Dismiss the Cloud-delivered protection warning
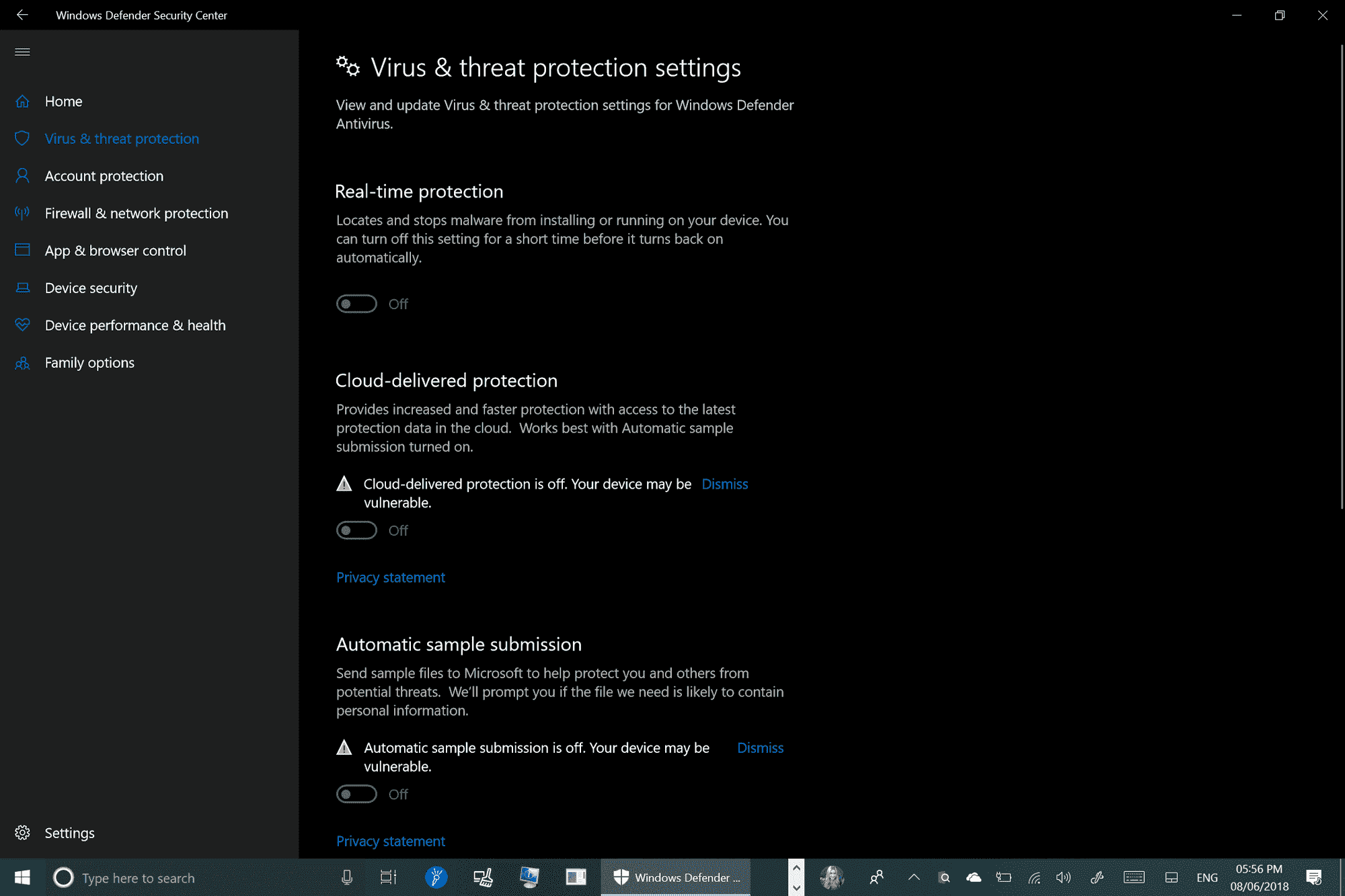The image size is (1345, 896). [x=724, y=484]
